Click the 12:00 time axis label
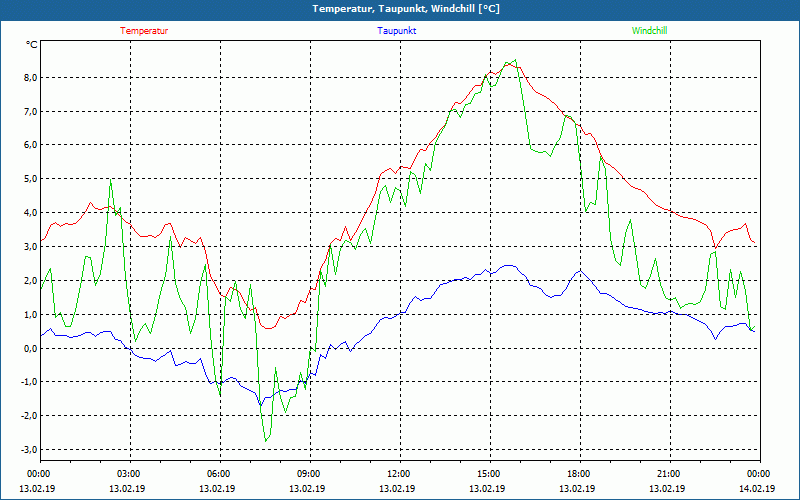Image resolution: width=800 pixels, height=500 pixels. click(399, 474)
